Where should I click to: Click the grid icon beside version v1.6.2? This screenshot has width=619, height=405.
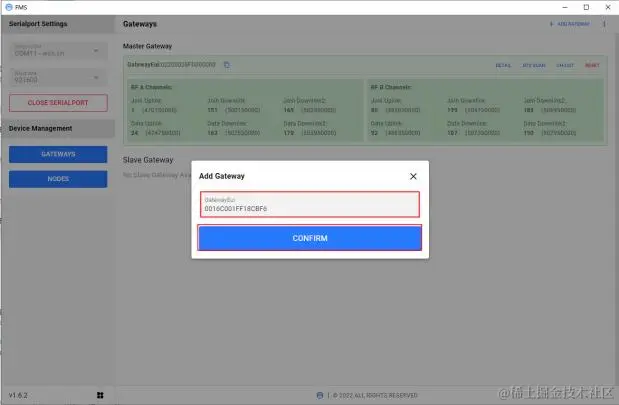pyautogui.click(x=100, y=395)
